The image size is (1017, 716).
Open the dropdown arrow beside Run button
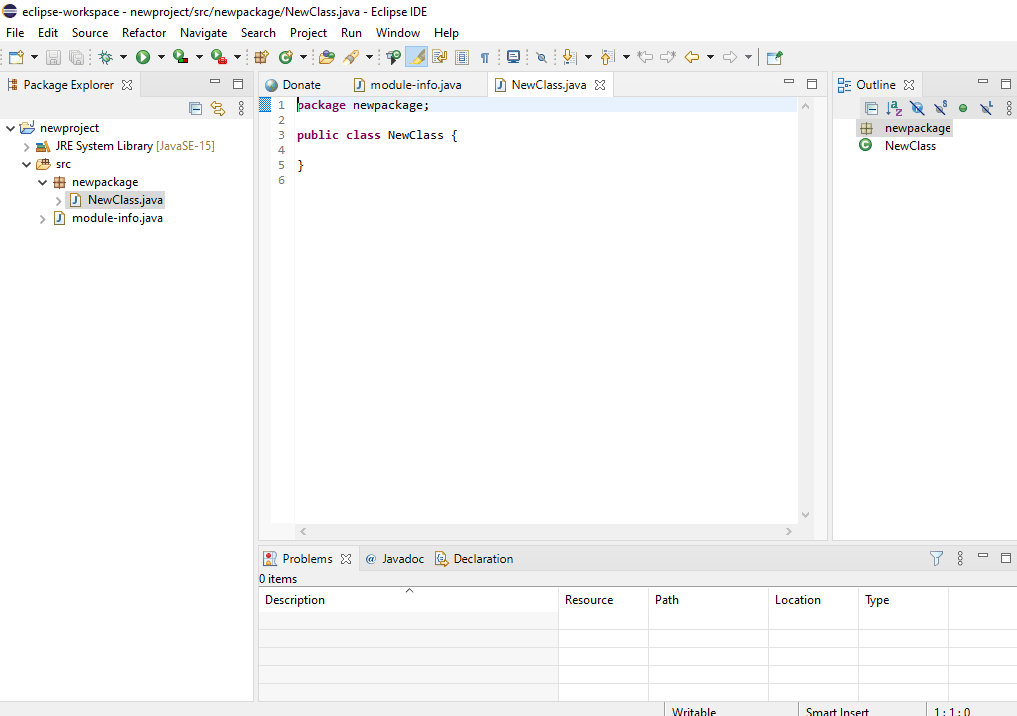click(x=160, y=58)
